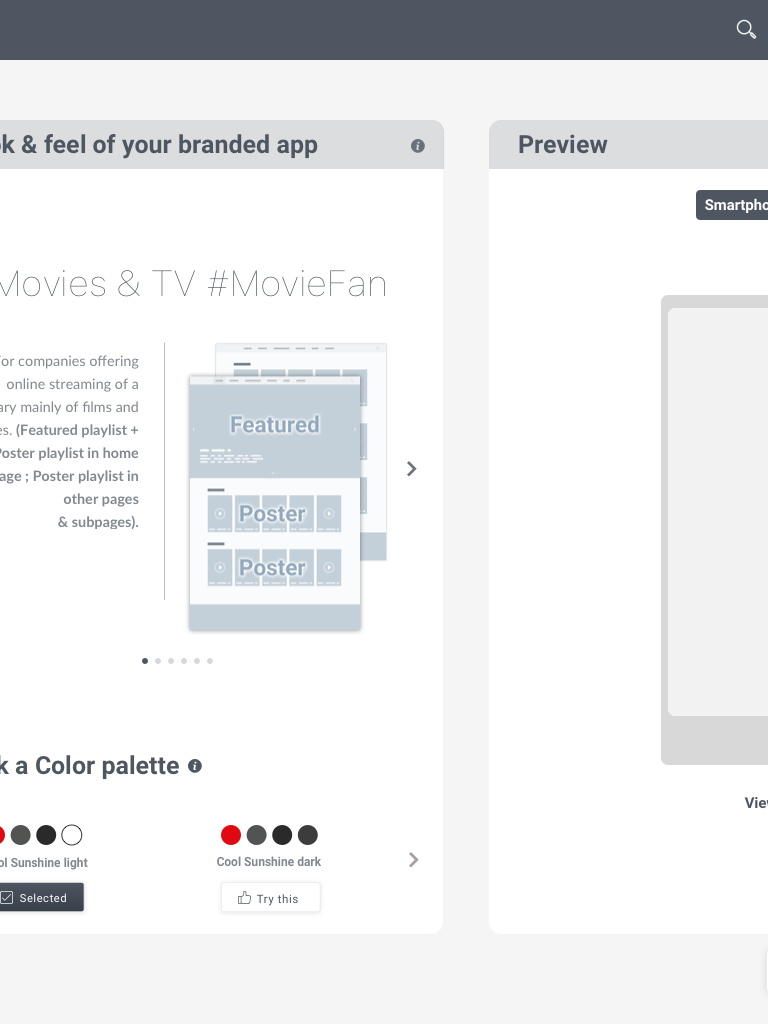Try the Cool Sunshine dark palette

270,898
